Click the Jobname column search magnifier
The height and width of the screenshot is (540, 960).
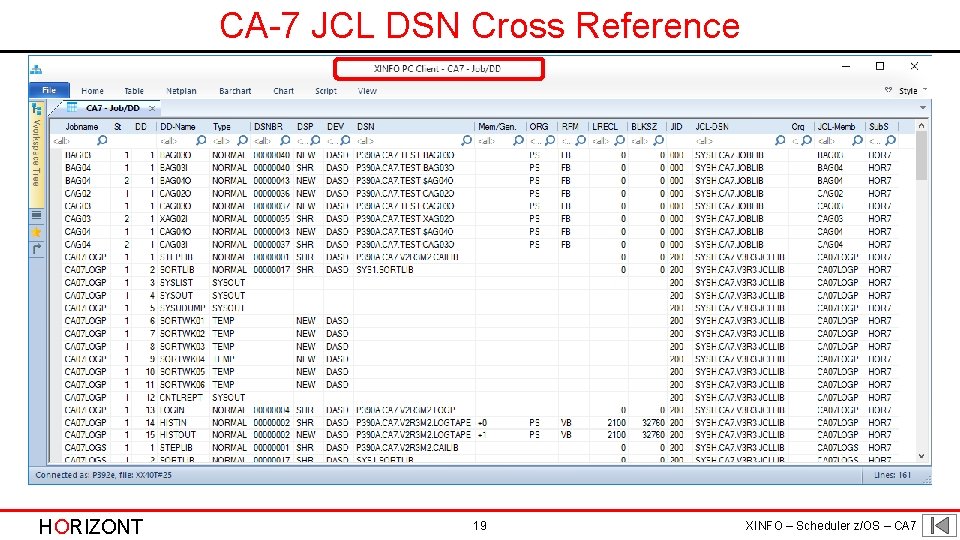click(x=102, y=141)
